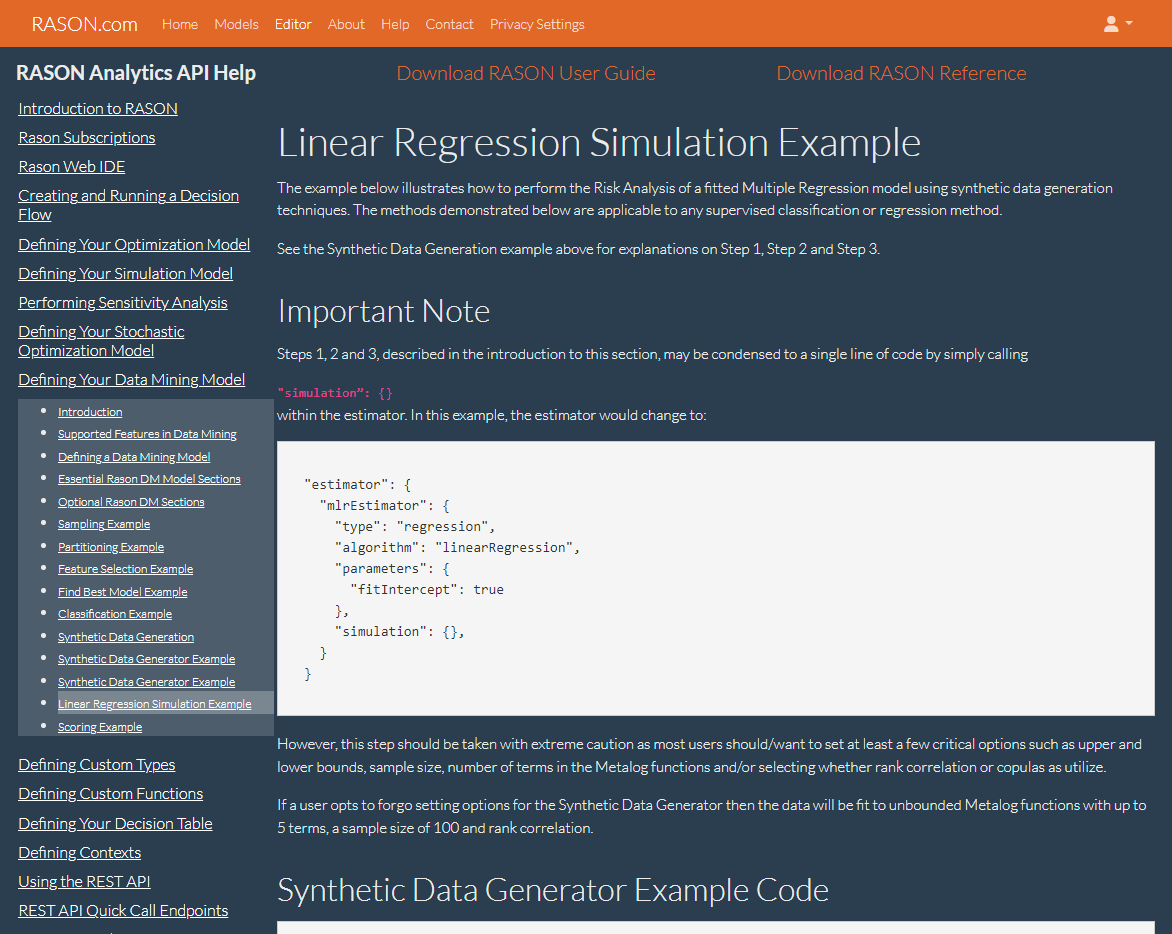Open Introduction to RASON
Image resolution: width=1172 pixels, height=934 pixels.
point(98,108)
